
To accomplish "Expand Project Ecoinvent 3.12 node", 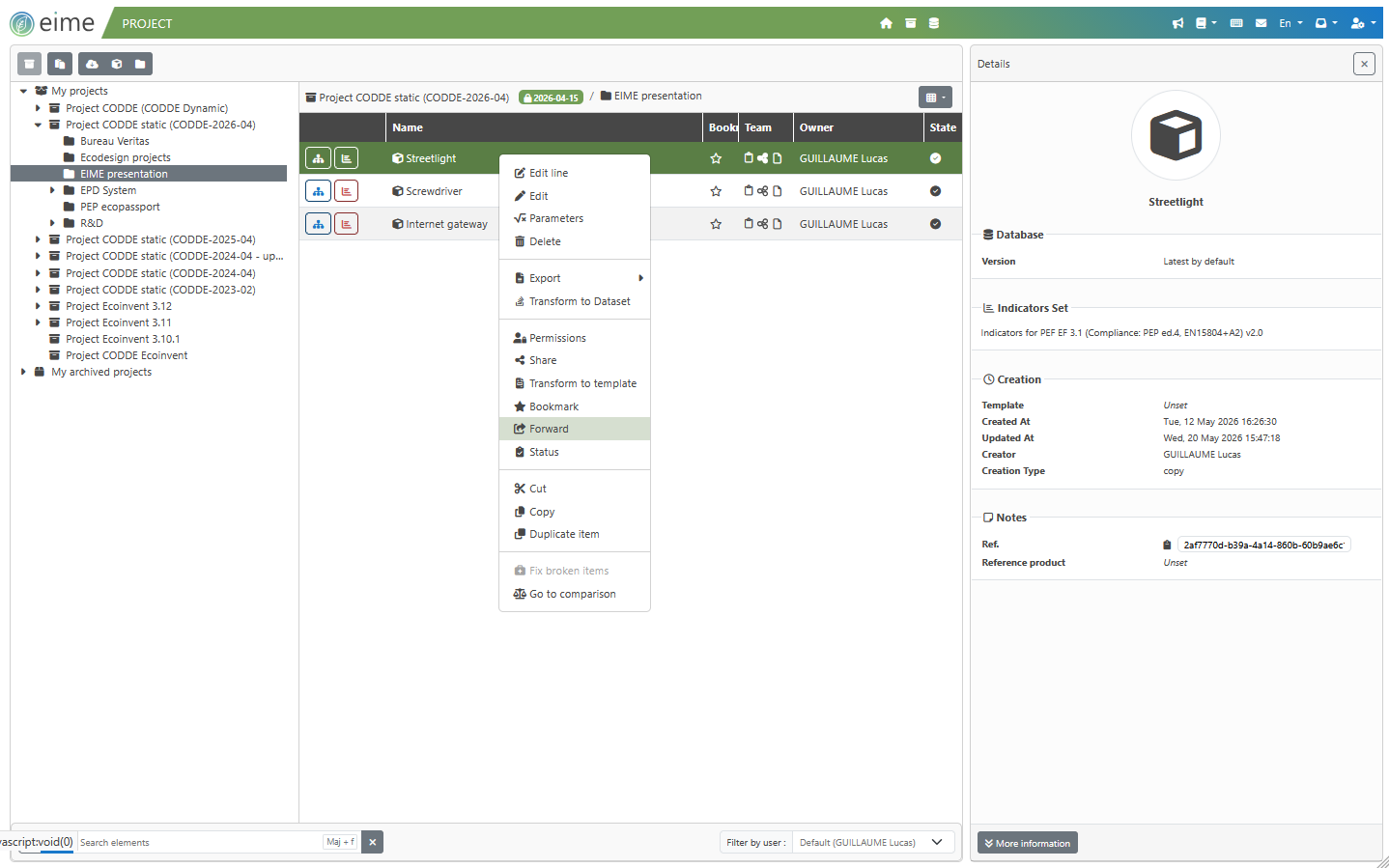I will pyautogui.click(x=38, y=306).
